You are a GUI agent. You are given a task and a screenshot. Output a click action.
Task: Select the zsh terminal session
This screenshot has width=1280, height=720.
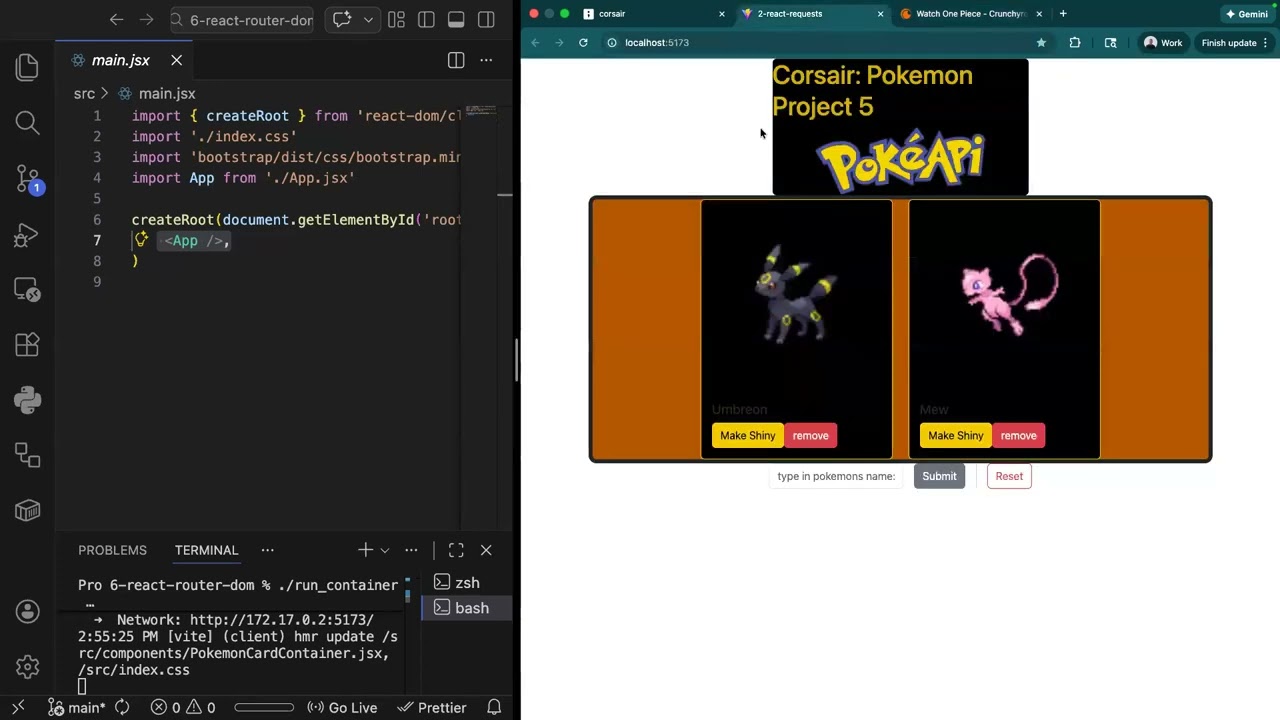(x=467, y=583)
